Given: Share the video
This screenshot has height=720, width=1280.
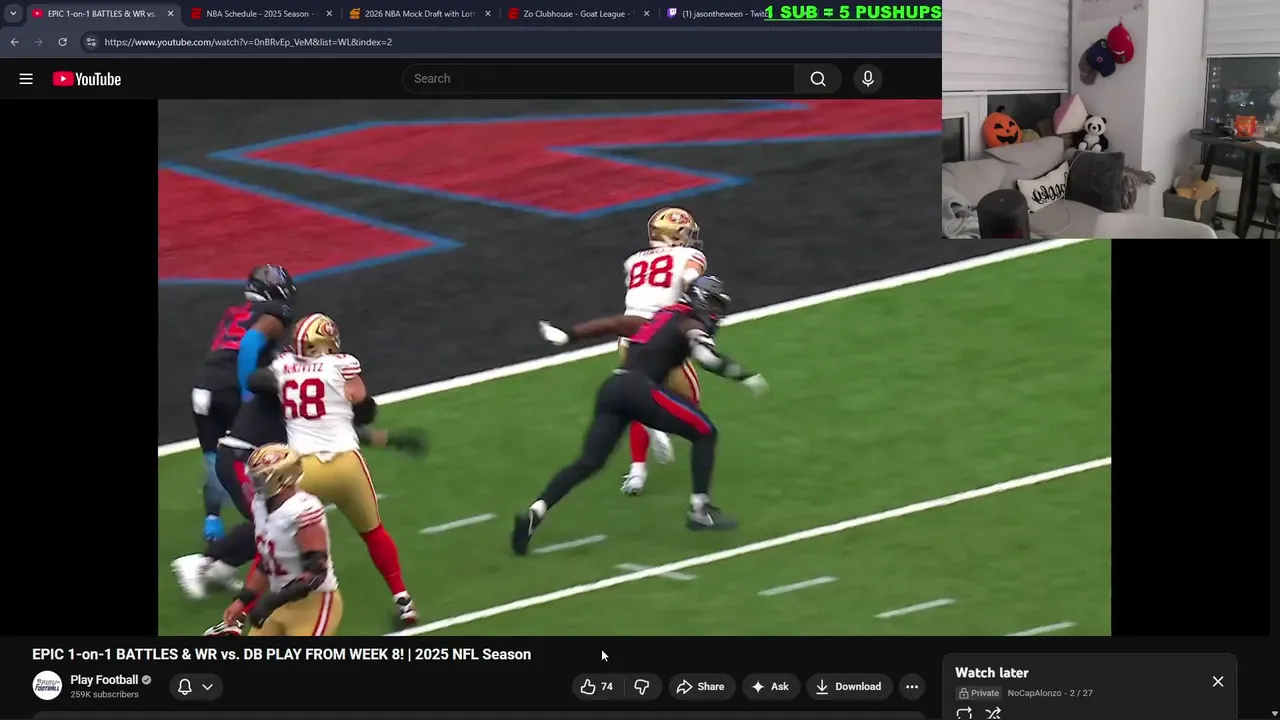Looking at the screenshot, I should click(700, 687).
